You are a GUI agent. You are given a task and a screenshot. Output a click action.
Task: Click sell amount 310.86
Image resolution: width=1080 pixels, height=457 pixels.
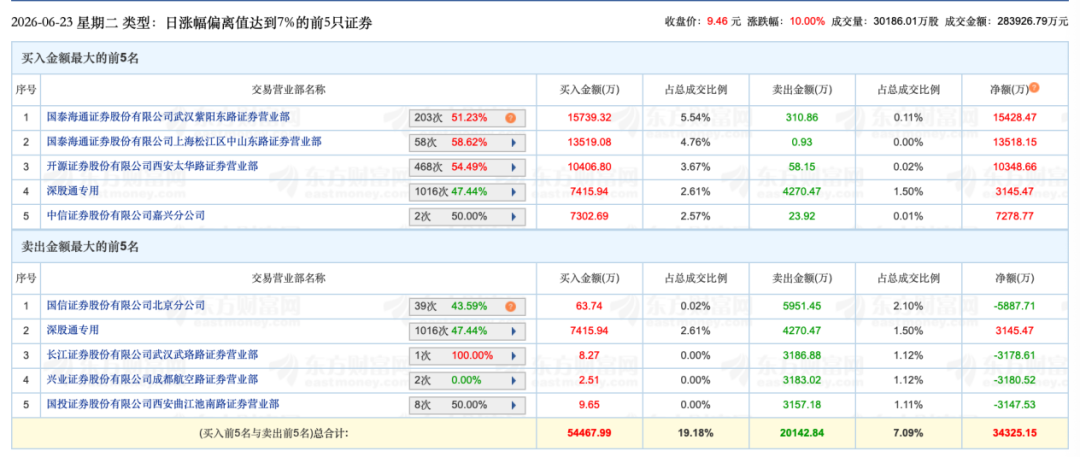[802, 118]
